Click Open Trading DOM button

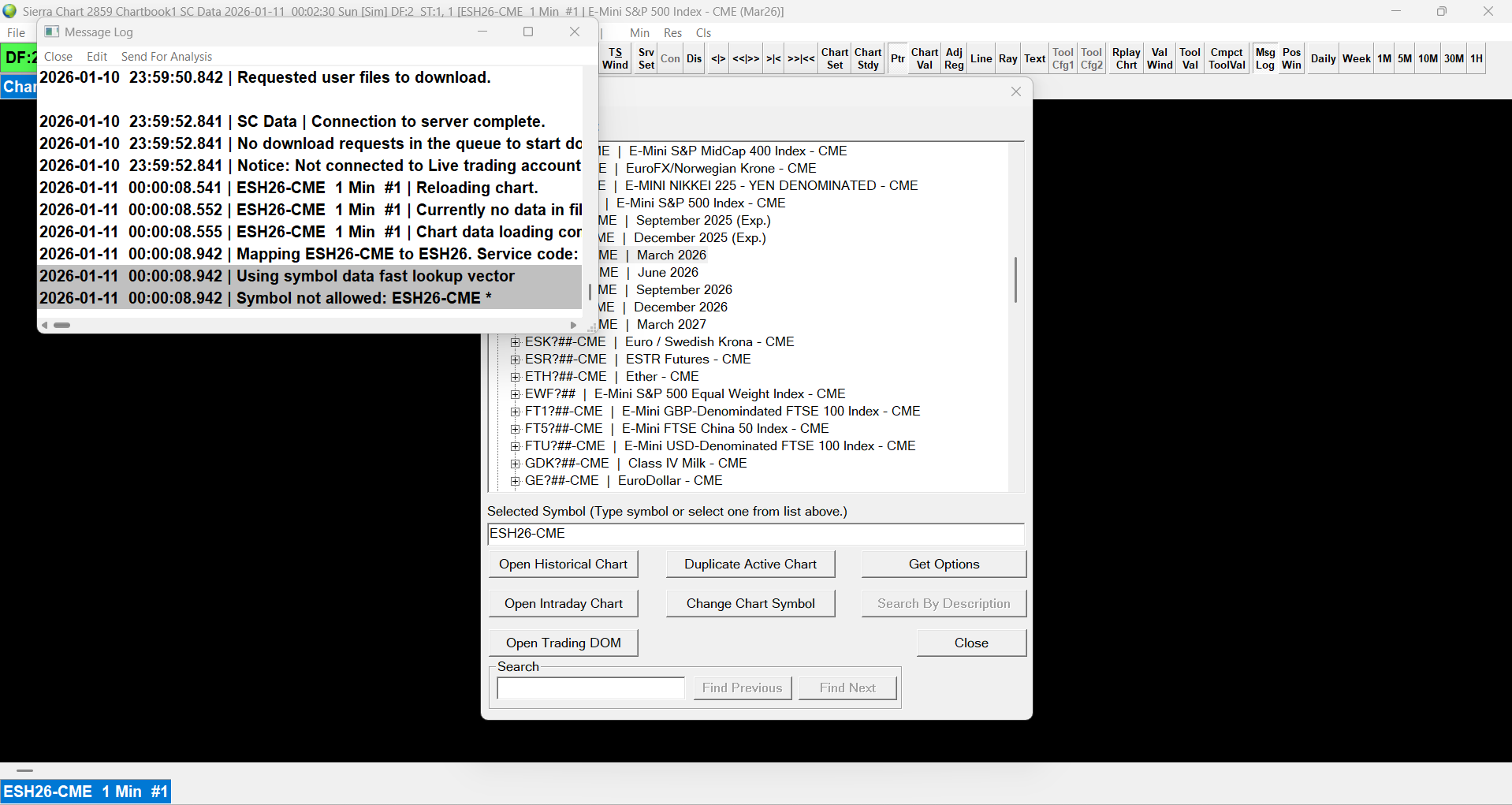563,643
